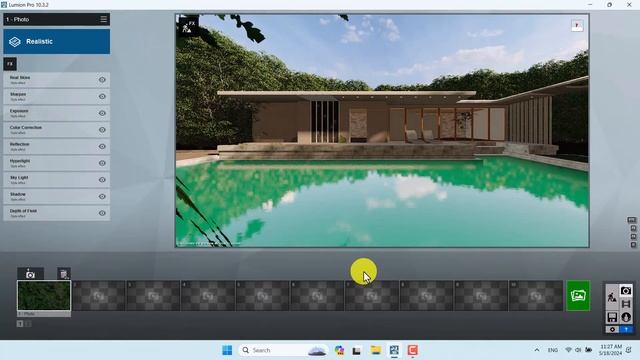
Task: Toggle visibility of Reflection effect
Action: tap(102, 146)
